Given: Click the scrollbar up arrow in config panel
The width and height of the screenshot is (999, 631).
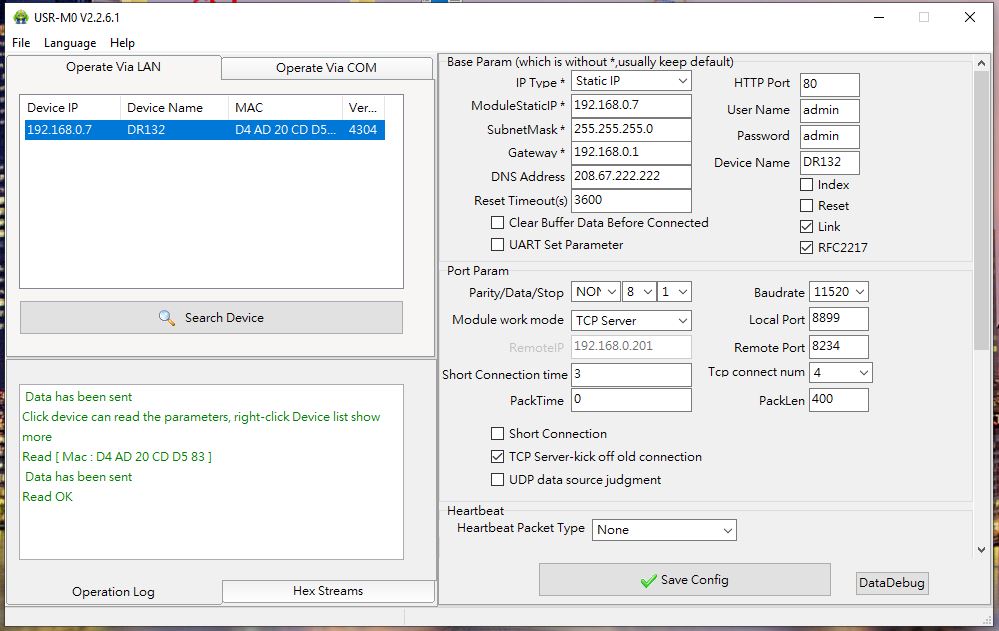Looking at the screenshot, I should point(981,63).
